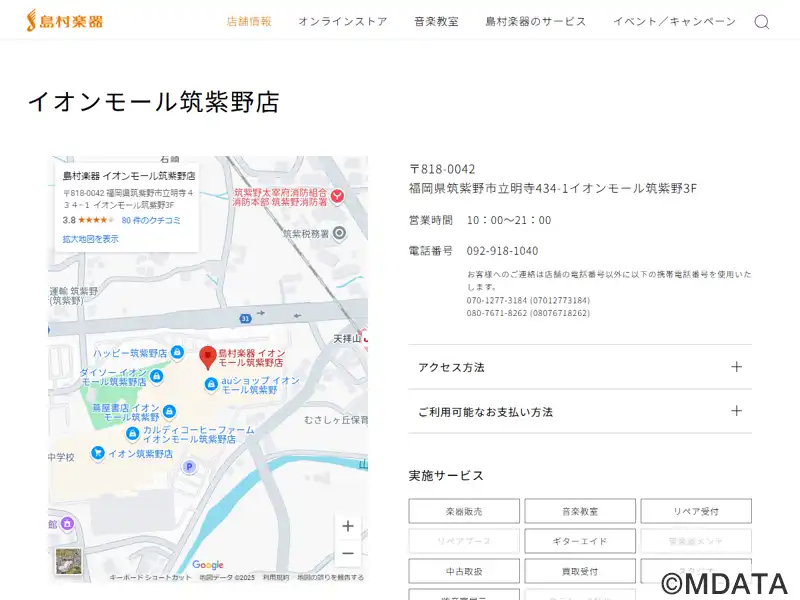Select the 音楽教室 navigation item
This screenshot has width=800, height=600.
(436, 21)
